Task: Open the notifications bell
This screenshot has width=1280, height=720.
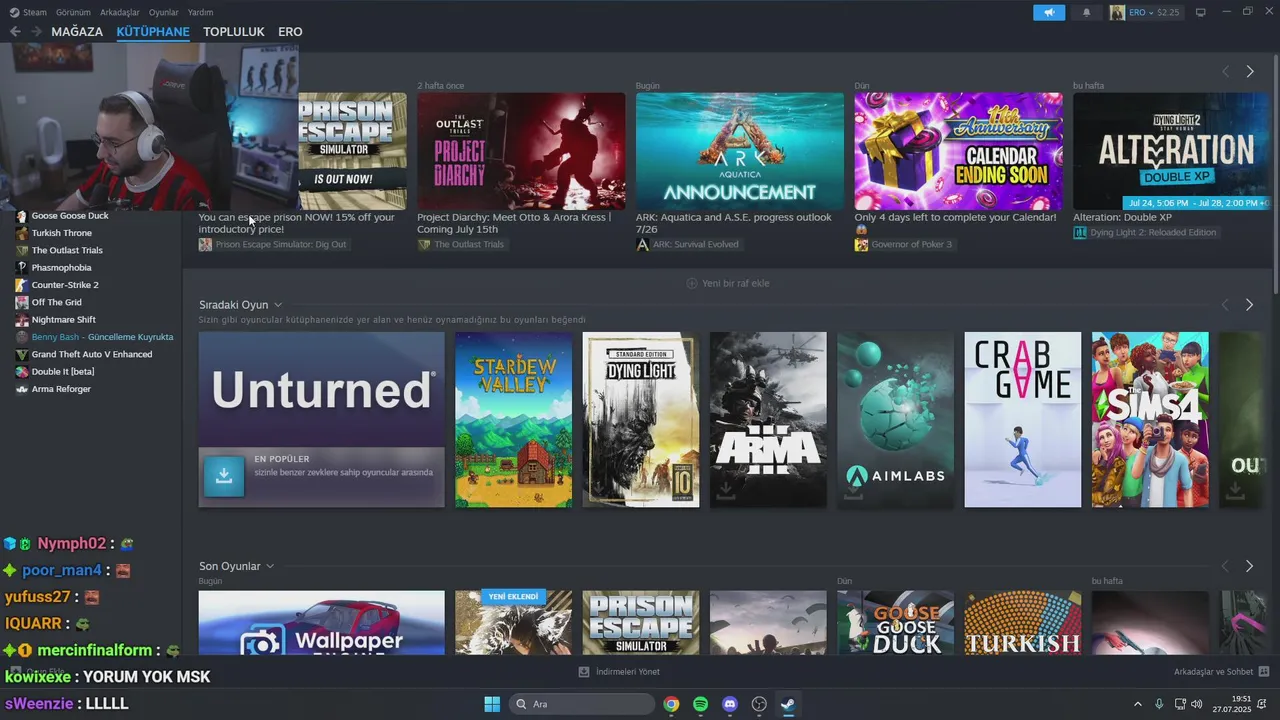Action: click(x=1087, y=12)
